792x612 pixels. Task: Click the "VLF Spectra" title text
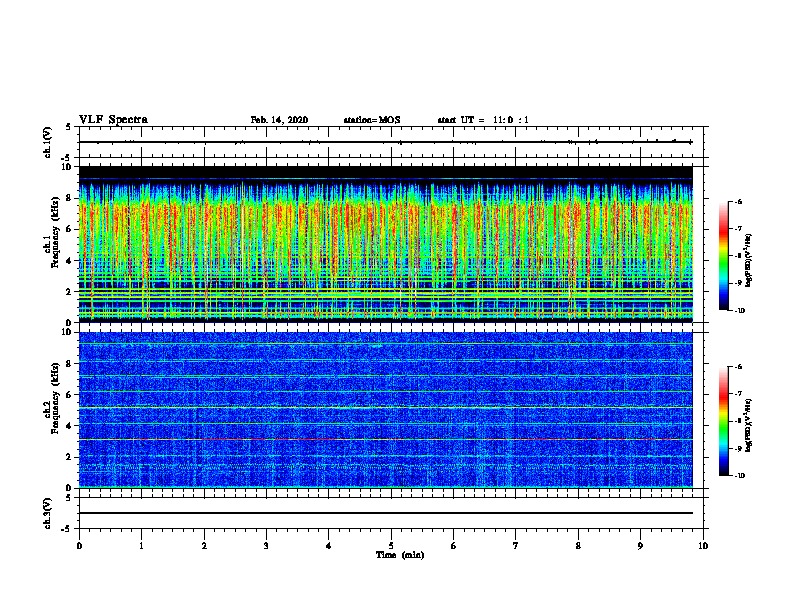pyautogui.click(x=113, y=120)
